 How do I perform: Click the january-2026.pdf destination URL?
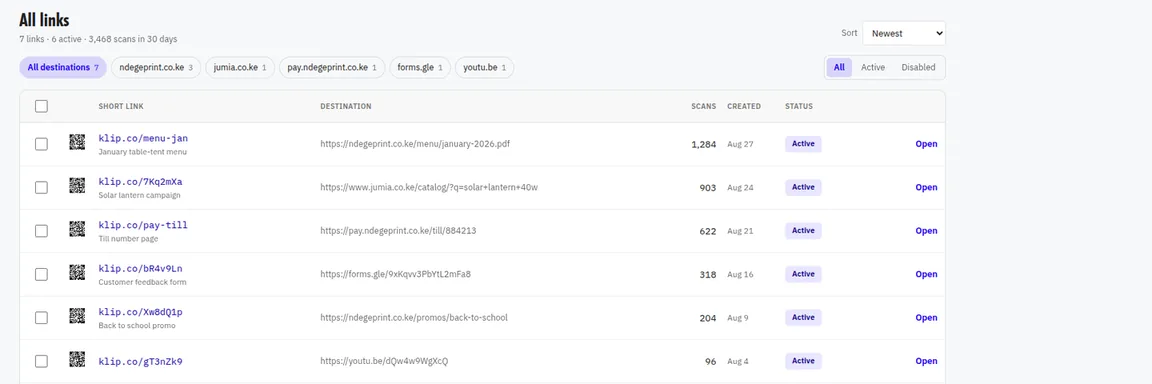point(415,144)
